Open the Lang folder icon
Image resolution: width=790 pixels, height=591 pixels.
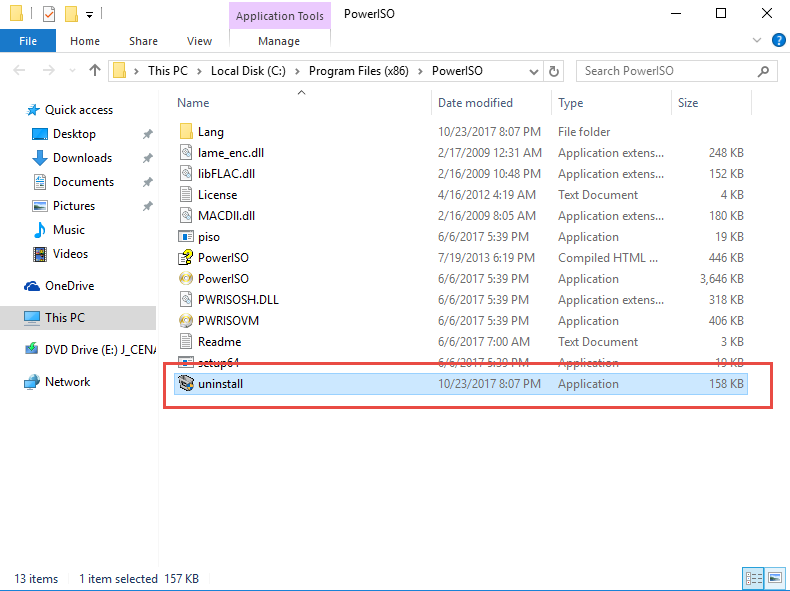click(186, 132)
